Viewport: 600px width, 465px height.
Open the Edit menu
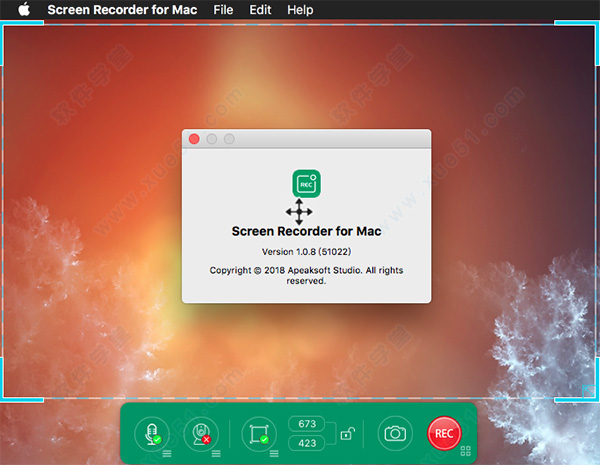[260, 10]
